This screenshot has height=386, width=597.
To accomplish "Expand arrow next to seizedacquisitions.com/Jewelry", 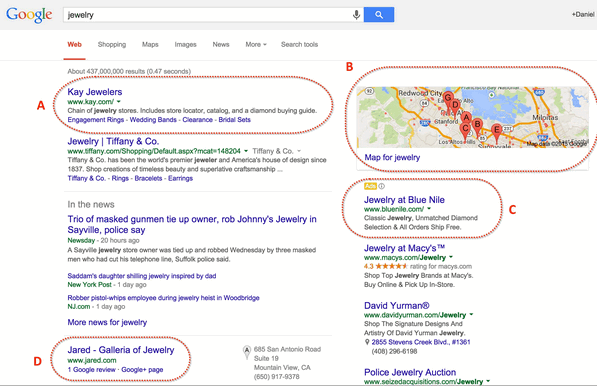I will (x=488, y=381).
